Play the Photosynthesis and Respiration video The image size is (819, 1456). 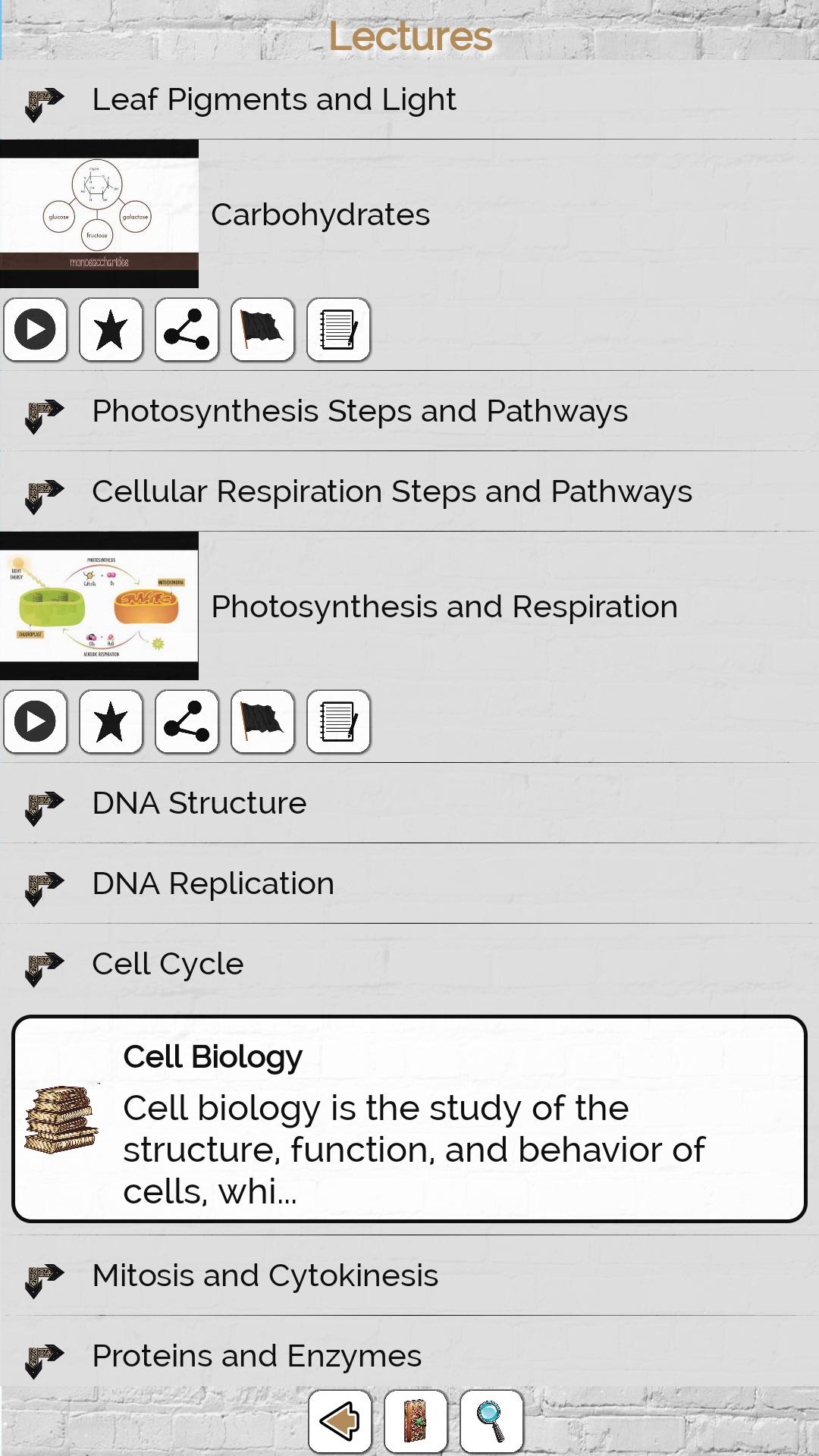(35, 722)
